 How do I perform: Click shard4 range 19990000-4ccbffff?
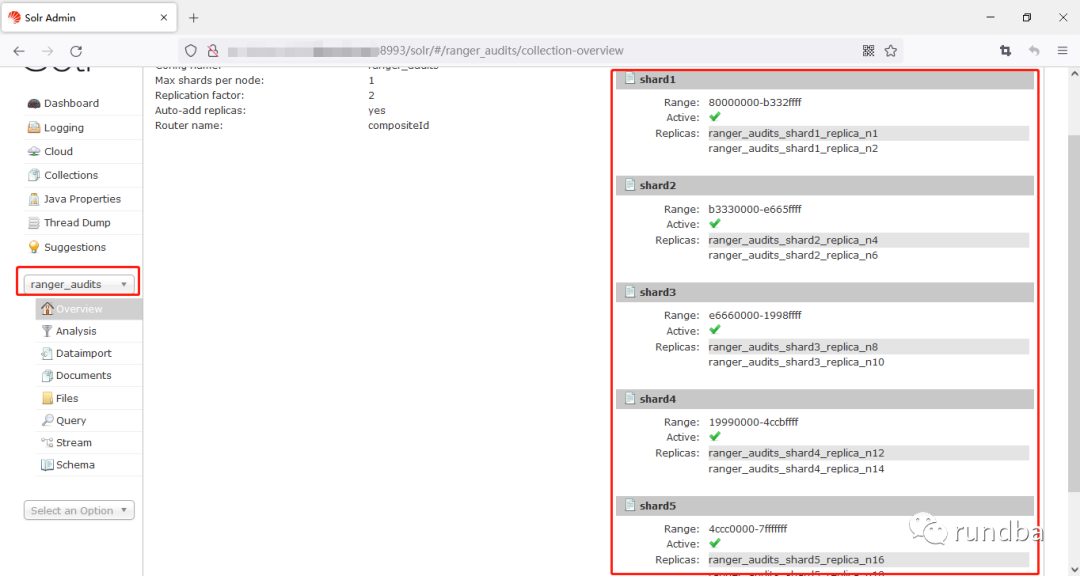click(754, 422)
